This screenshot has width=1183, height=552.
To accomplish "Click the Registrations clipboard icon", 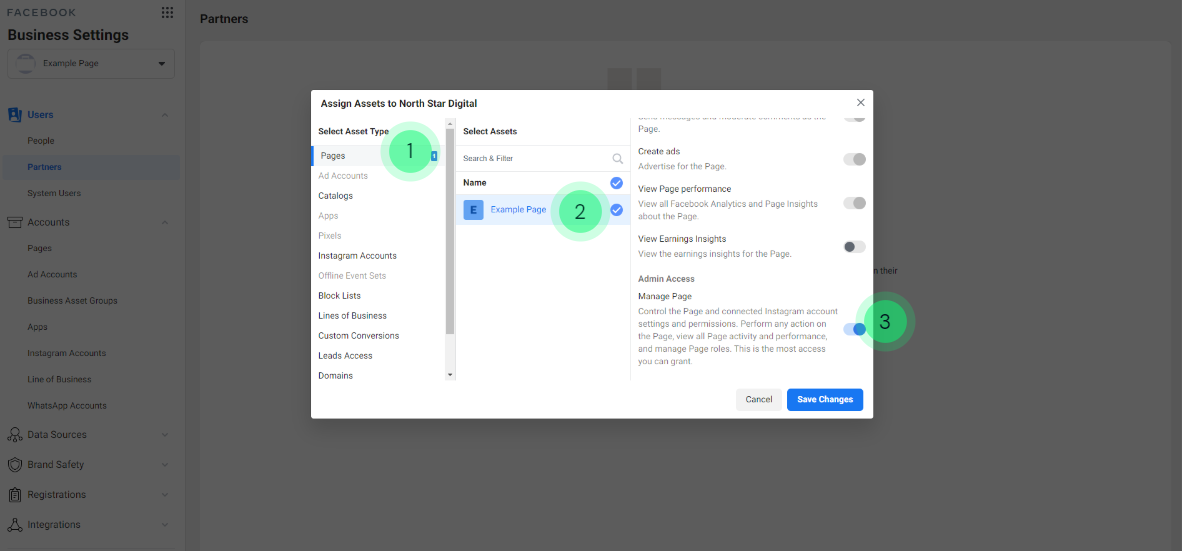I will tap(14, 495).
